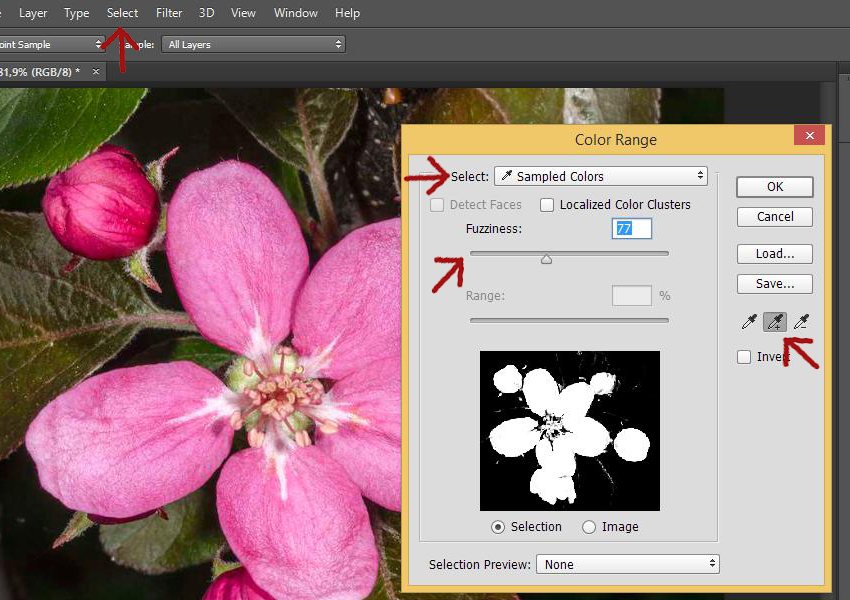
Task: Open the Filter menu
Action: [x=169, y=13]
